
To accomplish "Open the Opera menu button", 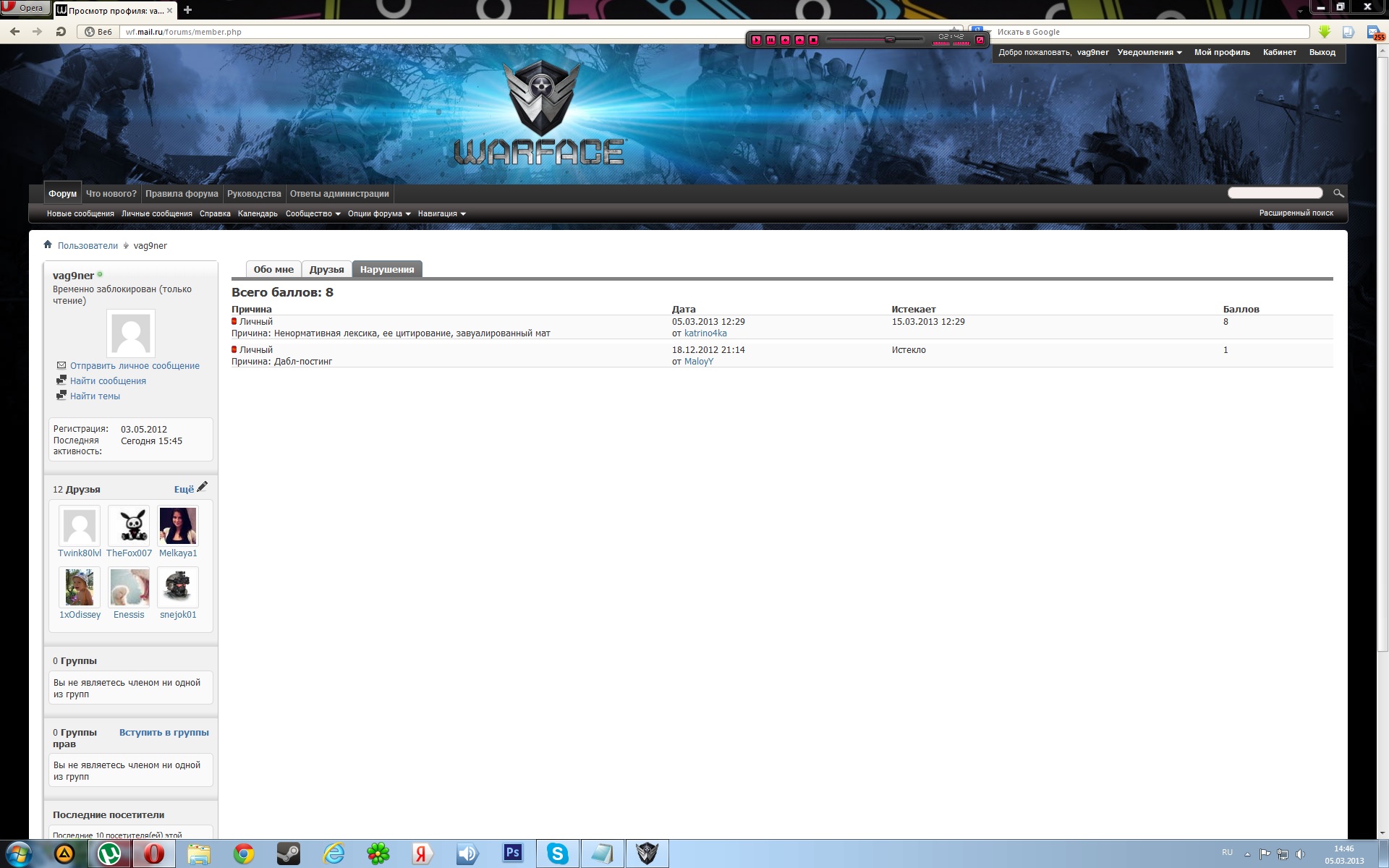I will point(25,8).
